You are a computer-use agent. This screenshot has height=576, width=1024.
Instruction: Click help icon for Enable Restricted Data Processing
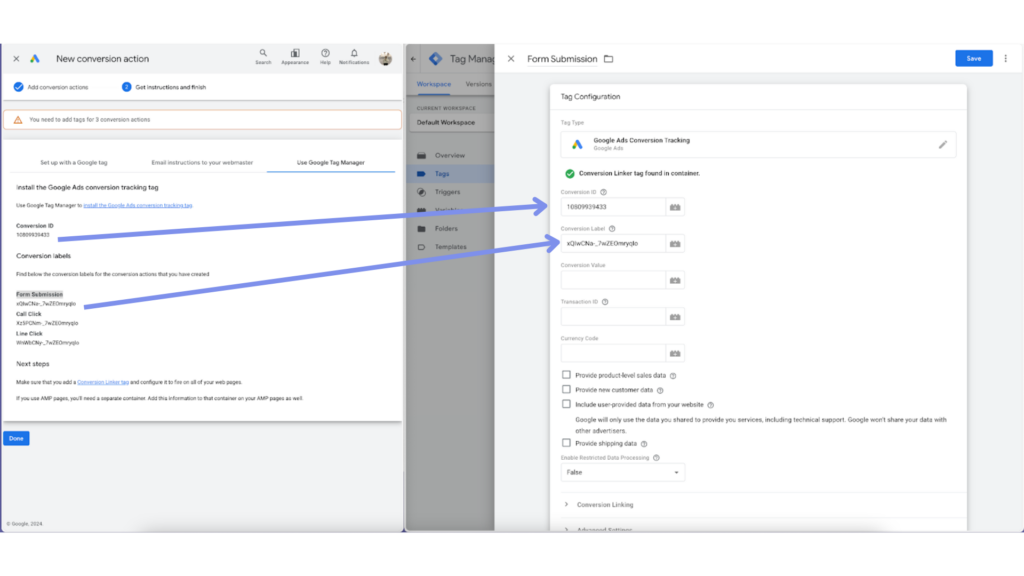(656, 458)
